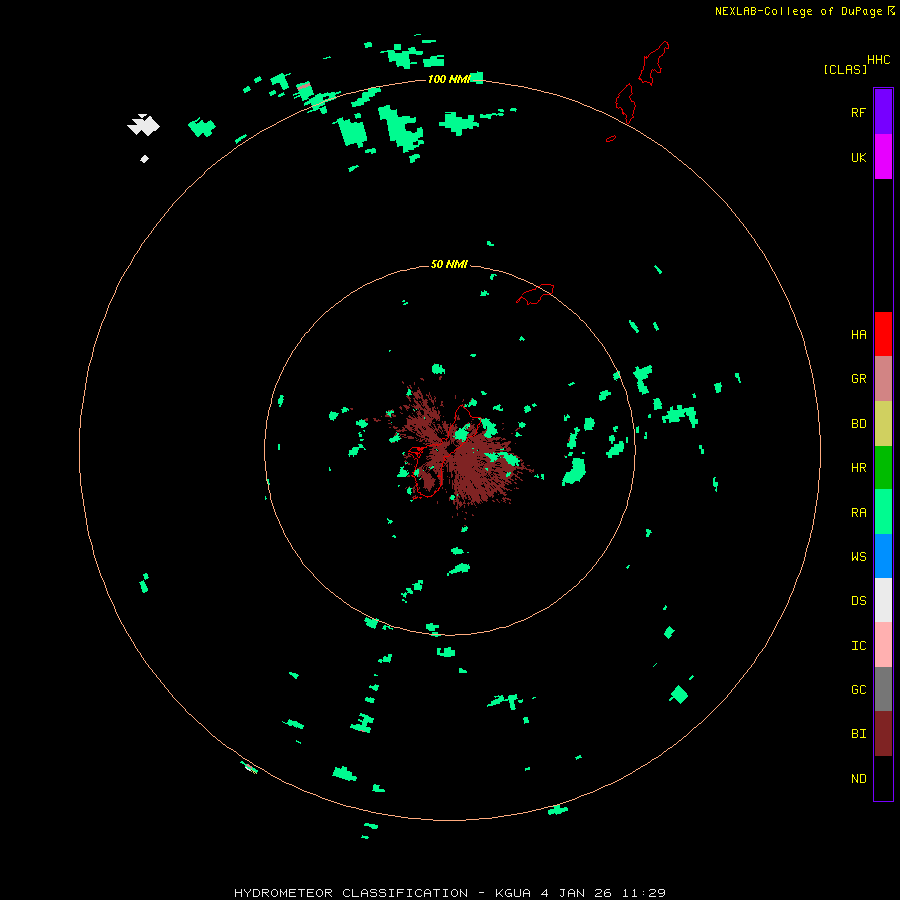The height and width of the screenshot is (900, 900).
Task: Click the UK magenta legend swatch
Action: coord(883,157)
